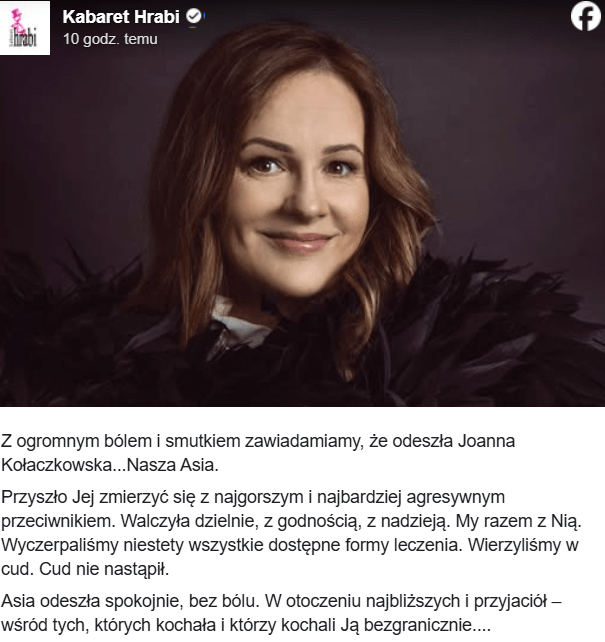
Task: Click the sentence "Cud nie nastąpił."
Action: pos(104,569)
